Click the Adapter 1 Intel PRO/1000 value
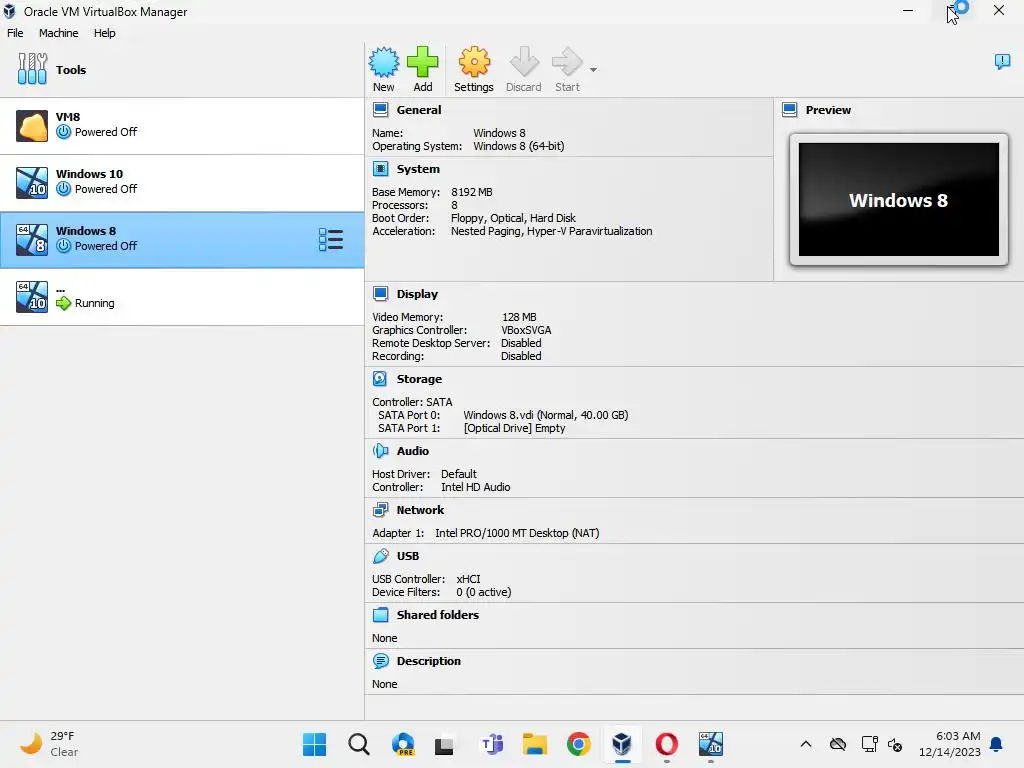Screen dimensions: 1024x768 tap(517, 533)
